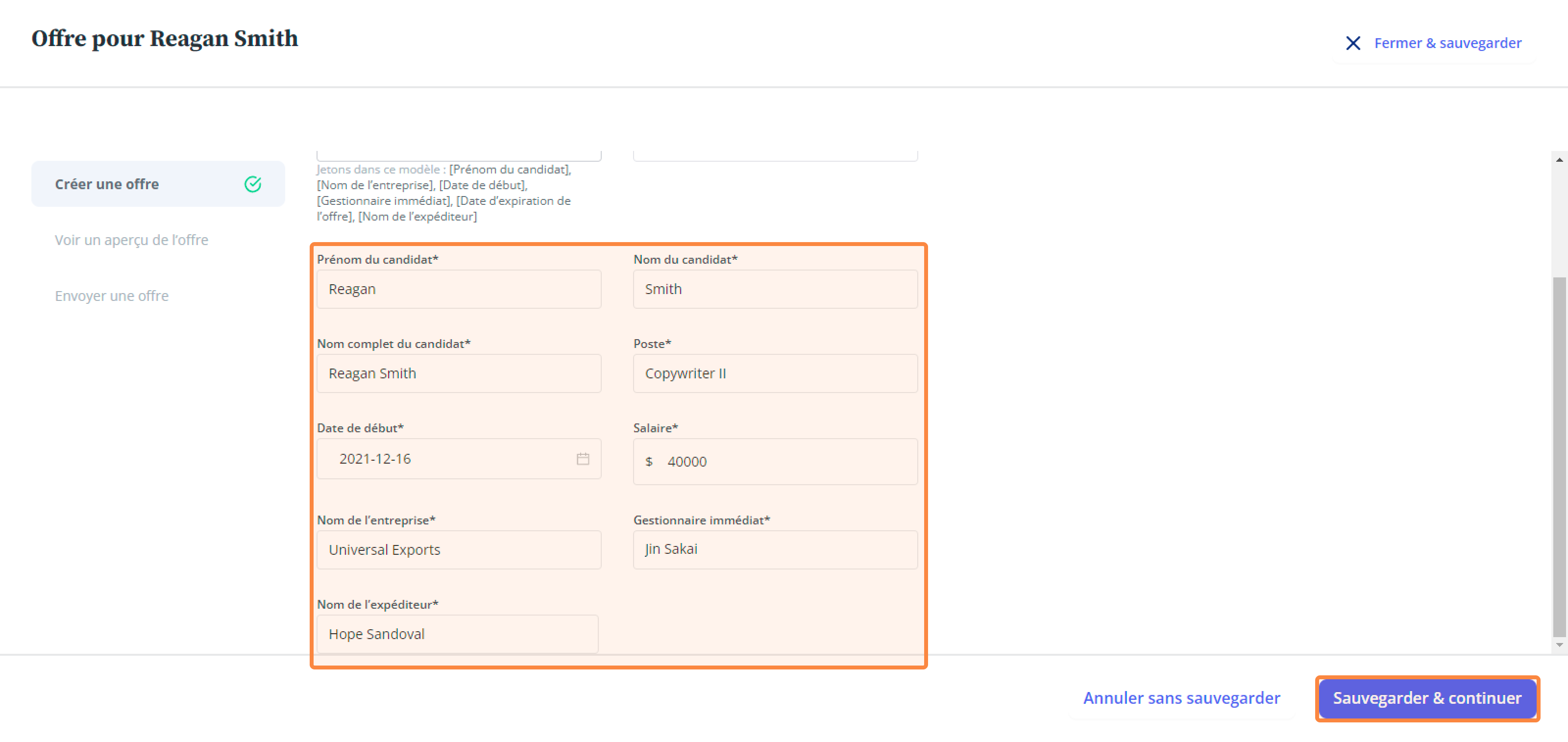1568x742 pixels.
Task: Click the Nom du candidat field
Action: click(x=775, y=289)
